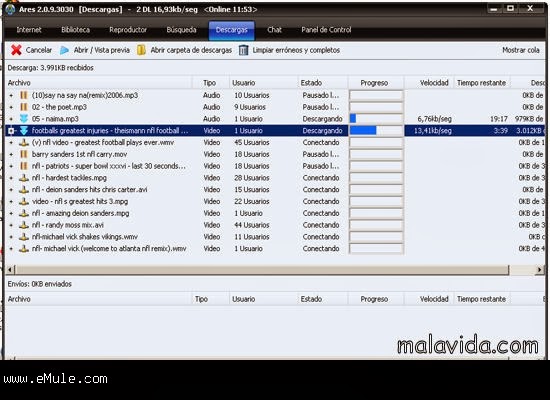Sort downloads by the Velocidad column header
Viewport: 550px width, 400px height.
click(429, 83)
